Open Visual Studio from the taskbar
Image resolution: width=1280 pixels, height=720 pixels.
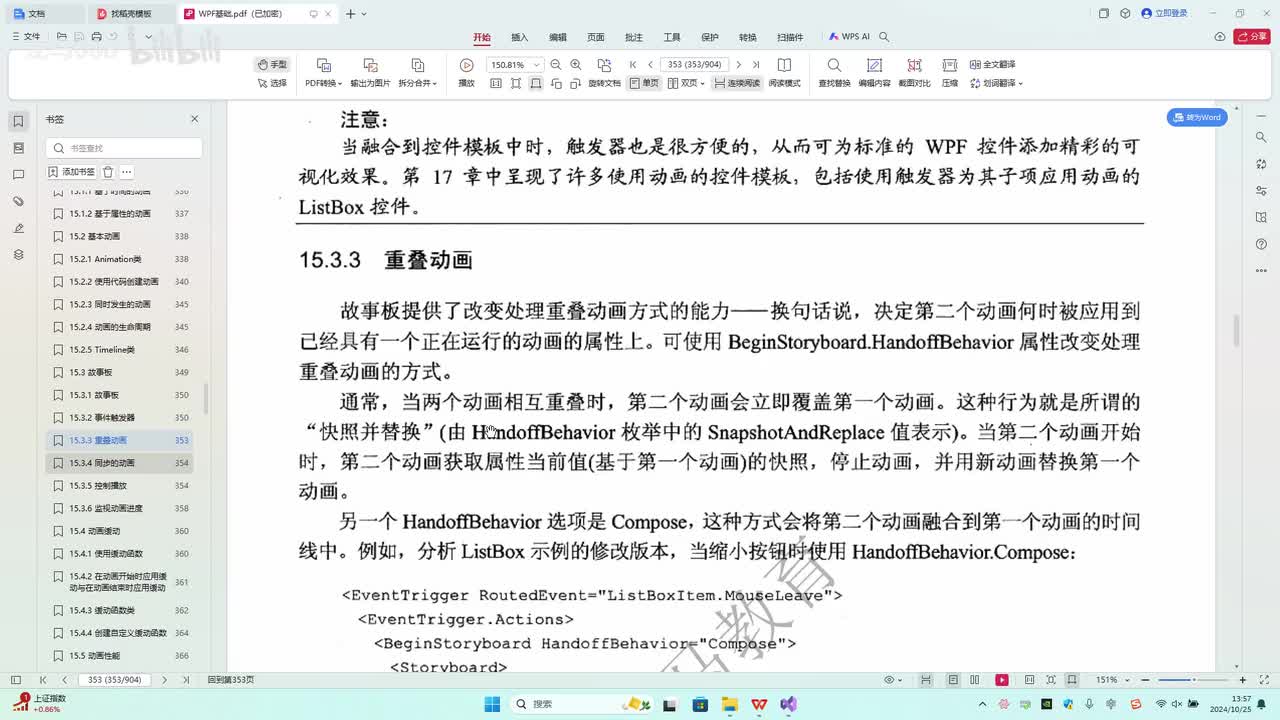point(789,704)
